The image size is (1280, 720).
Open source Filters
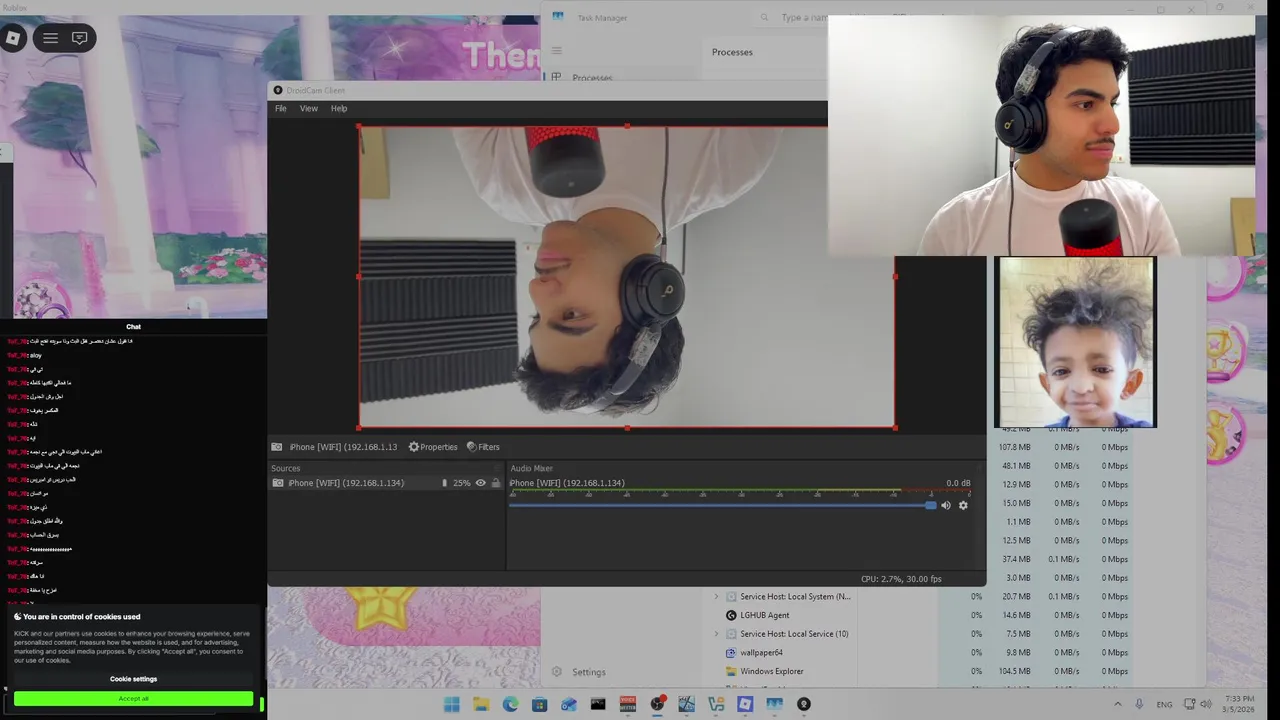tap(483, 447)
